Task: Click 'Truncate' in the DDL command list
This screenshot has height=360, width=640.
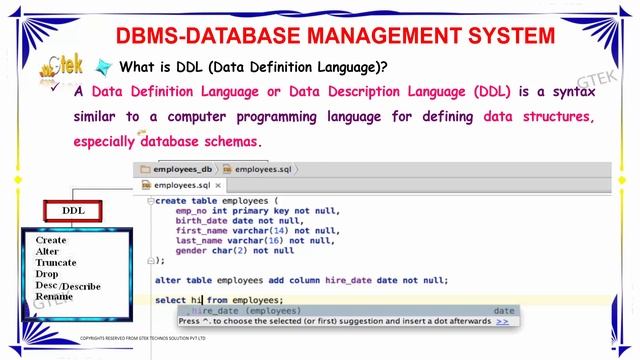Action: click(x=56, y=262)
